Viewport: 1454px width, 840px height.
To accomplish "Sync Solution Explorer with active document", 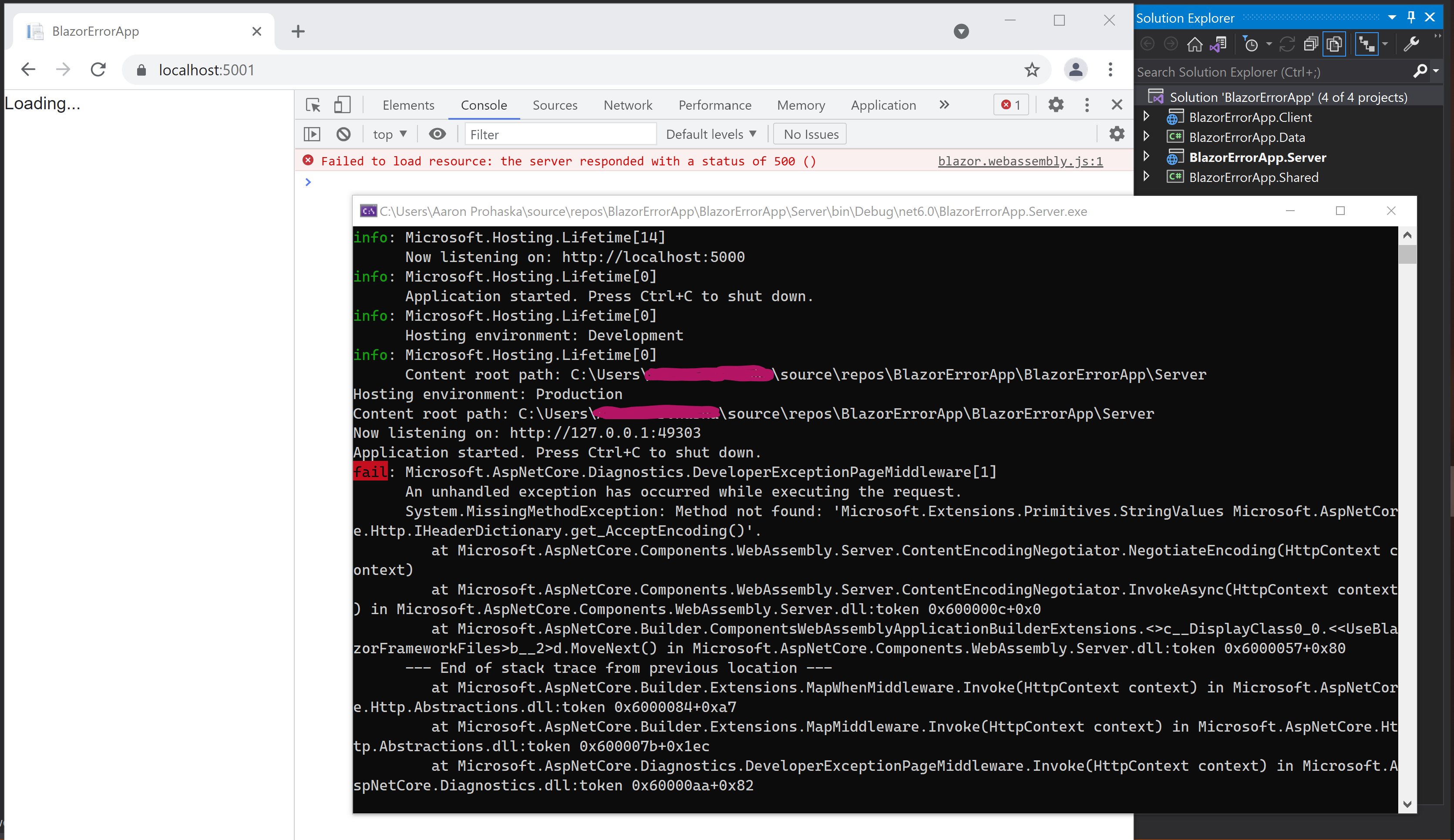I will pyautogui.click(x=1218, y=44).
